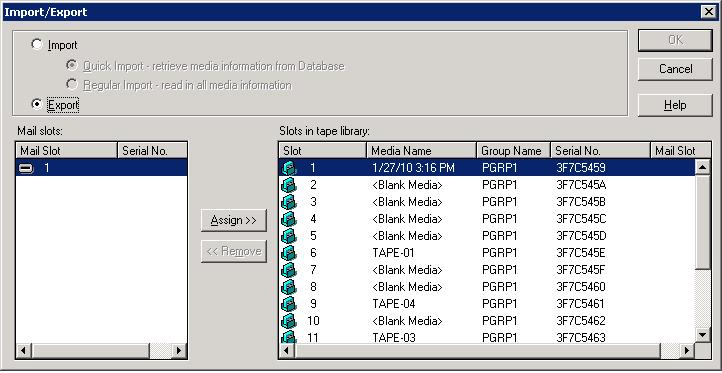Image resolution: width=722 pixels, height=373 pixels.
Task: Select the TAPE-04 media row
Action: [x=487, y=304]
